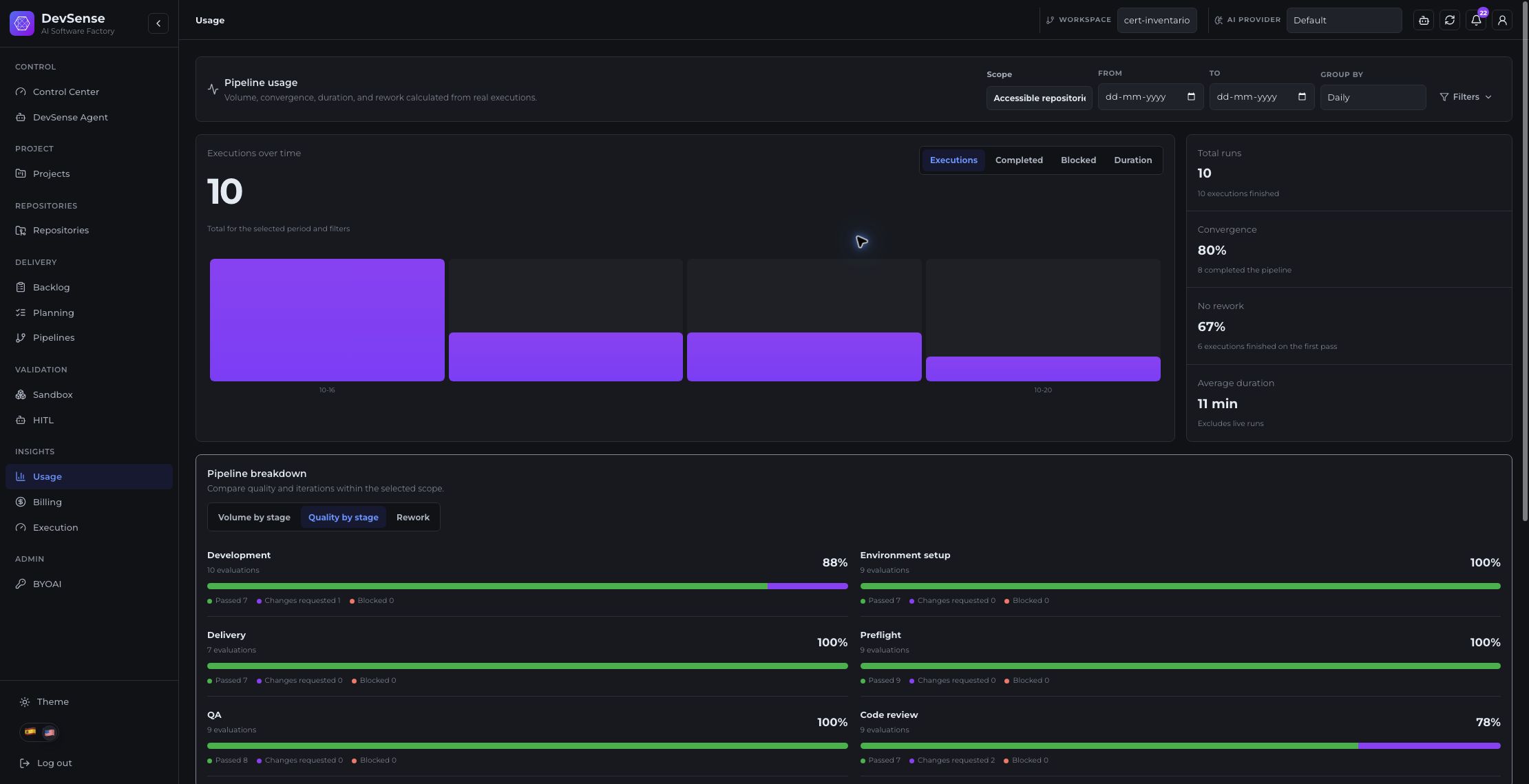This screenshot has height=784, width=1529.
Task: Expand the Filters dropdown
Action: click(1466, 97)
